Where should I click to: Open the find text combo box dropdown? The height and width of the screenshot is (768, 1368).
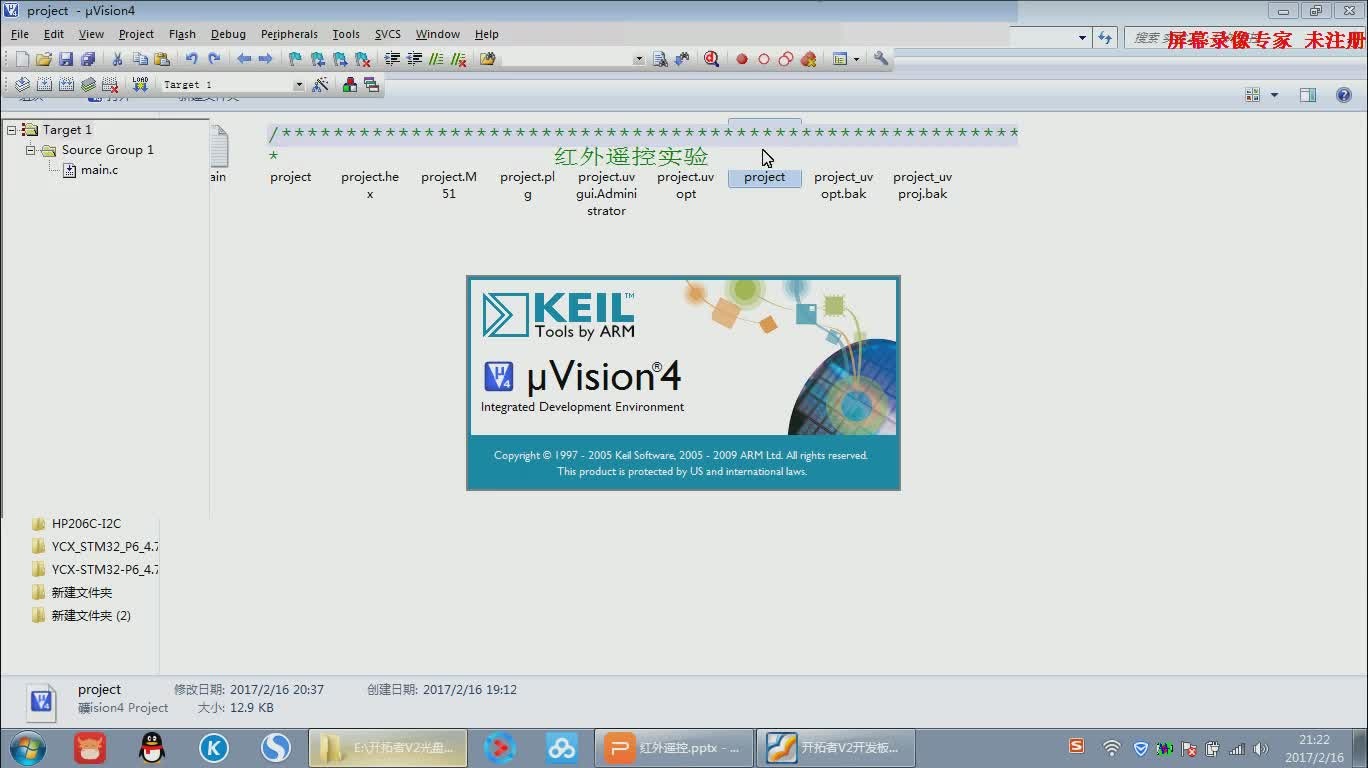pyautogui.click(x=639, y=59)
